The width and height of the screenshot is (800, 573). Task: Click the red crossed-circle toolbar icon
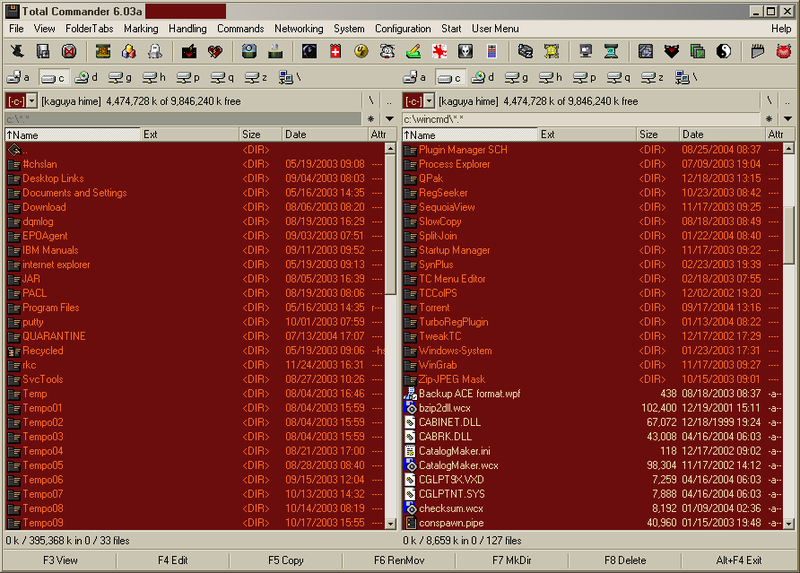click(69, 51)
